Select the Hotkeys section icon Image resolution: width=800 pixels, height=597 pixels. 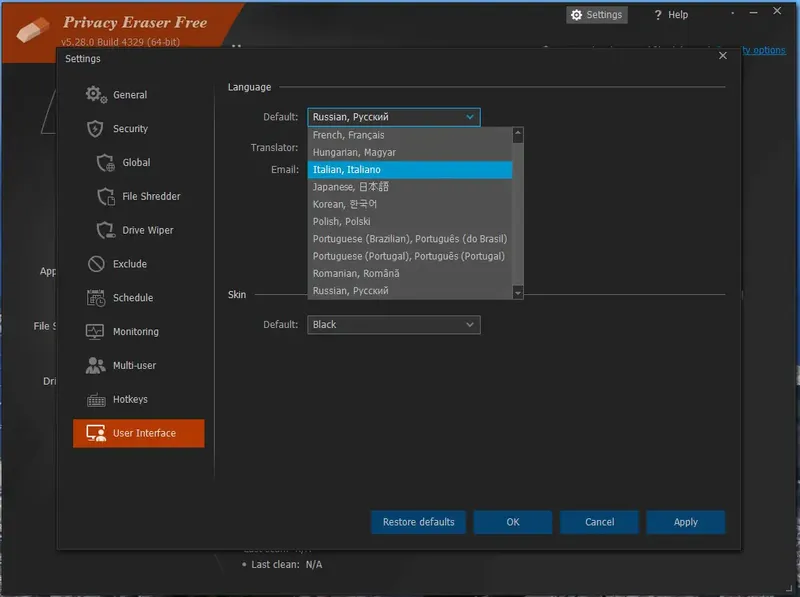(x=96, y=399)
